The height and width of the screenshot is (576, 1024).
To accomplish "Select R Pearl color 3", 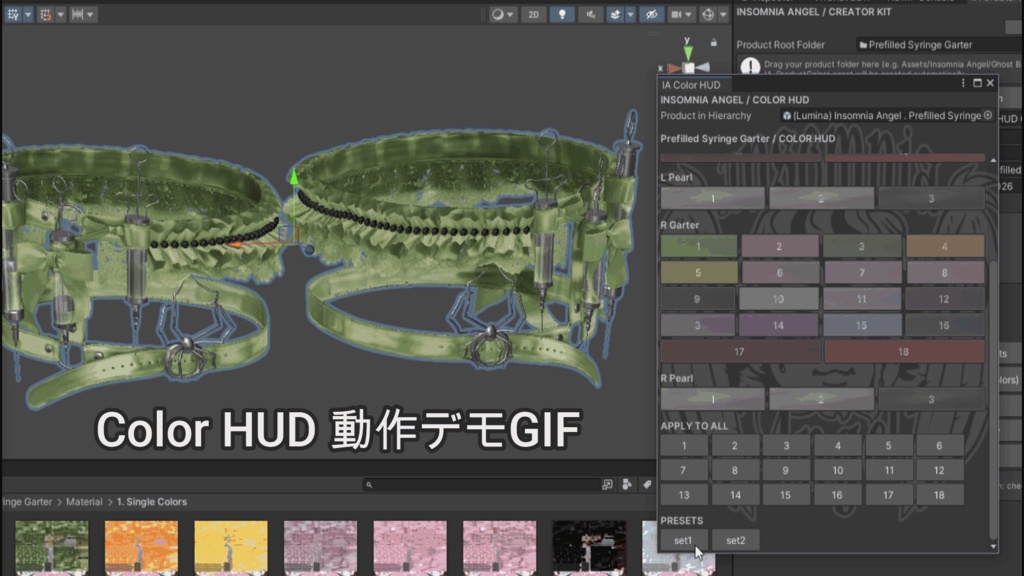I will [x=931, y=399].
